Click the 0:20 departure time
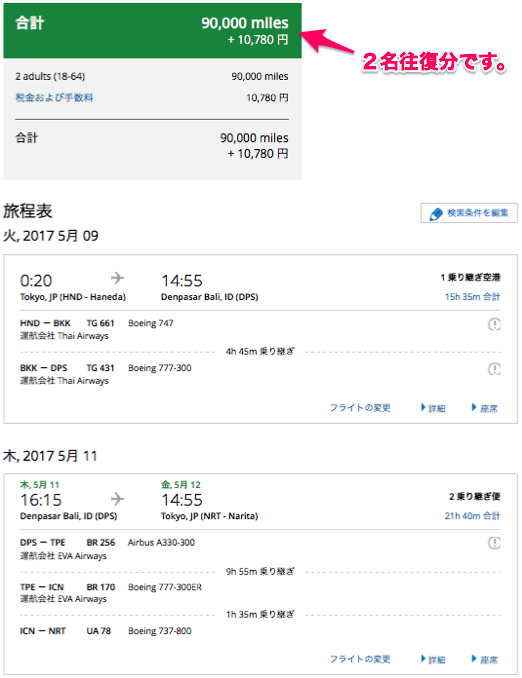522x678 pixels. 36,281
